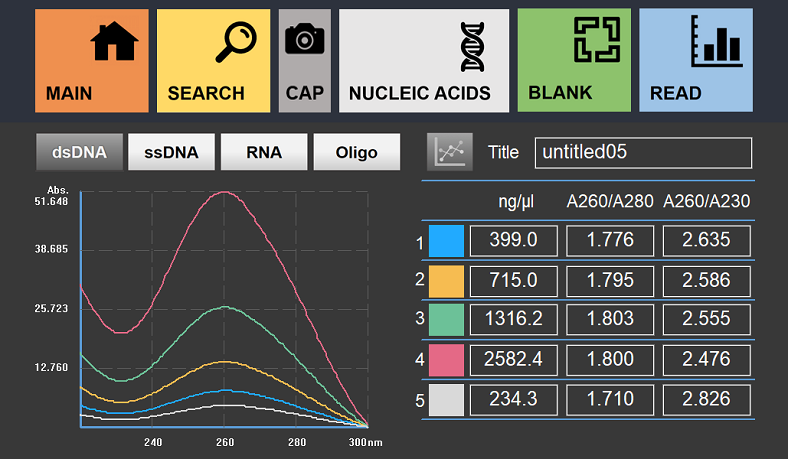Edit the Title field untitled05
The height and width of the screenshot is (459, 788).
(643, 152)
